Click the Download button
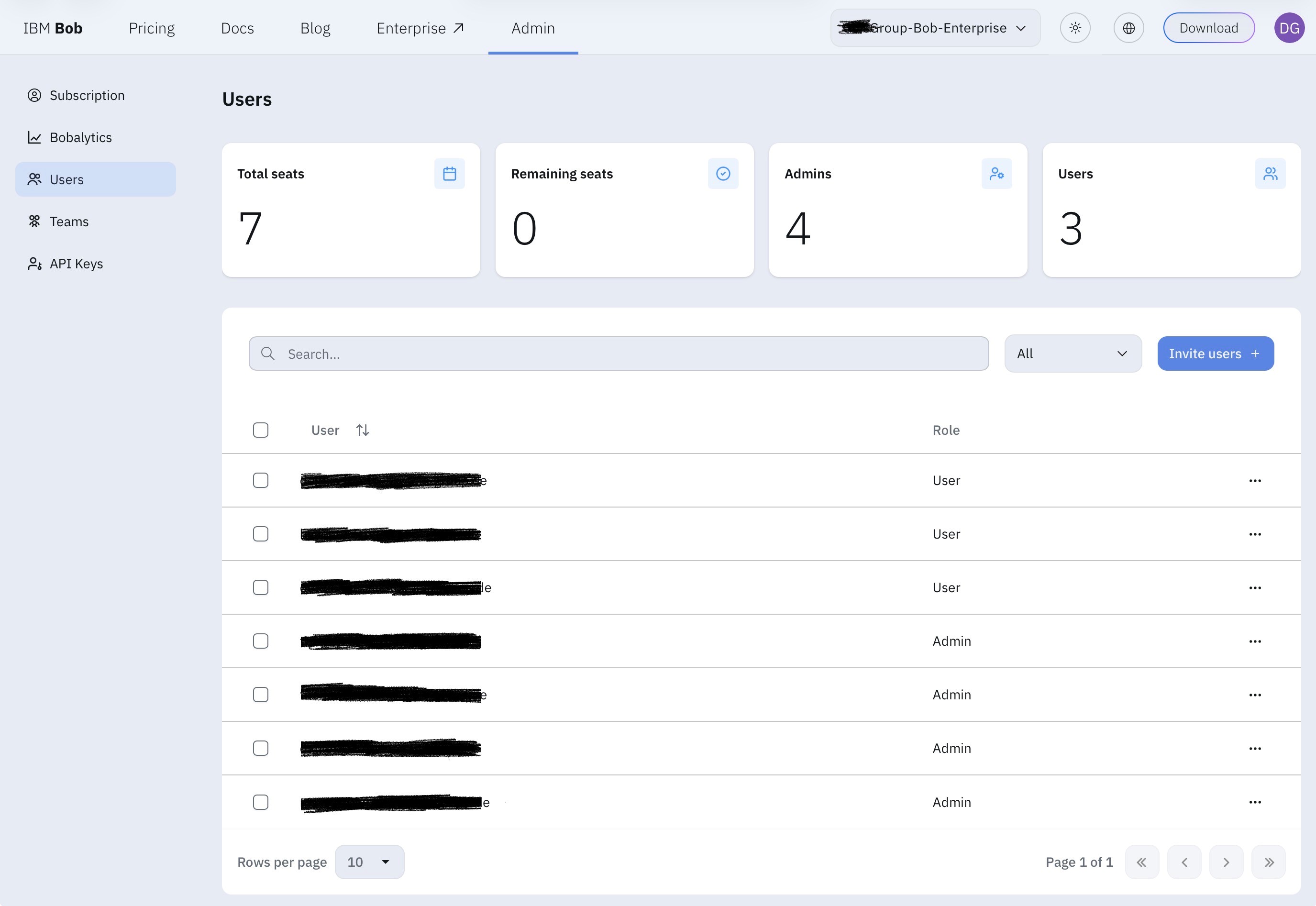 (x=1209, y=28)
